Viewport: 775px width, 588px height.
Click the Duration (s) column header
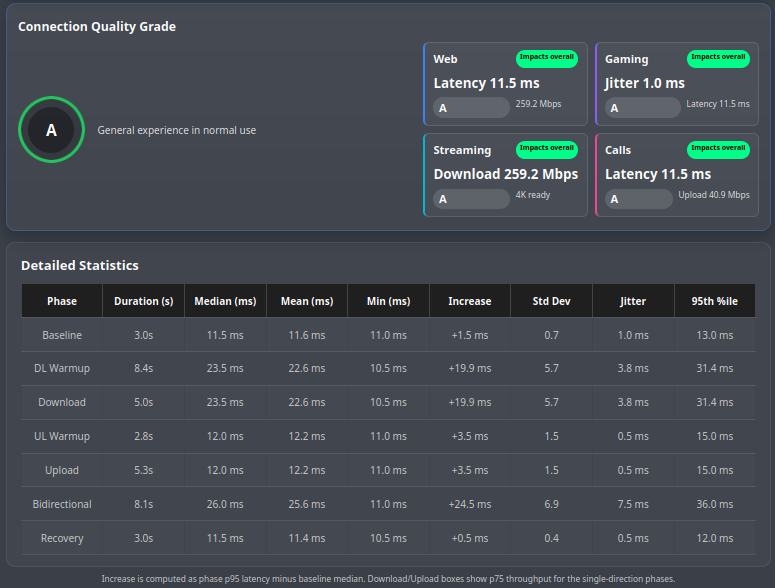[143, 300]
